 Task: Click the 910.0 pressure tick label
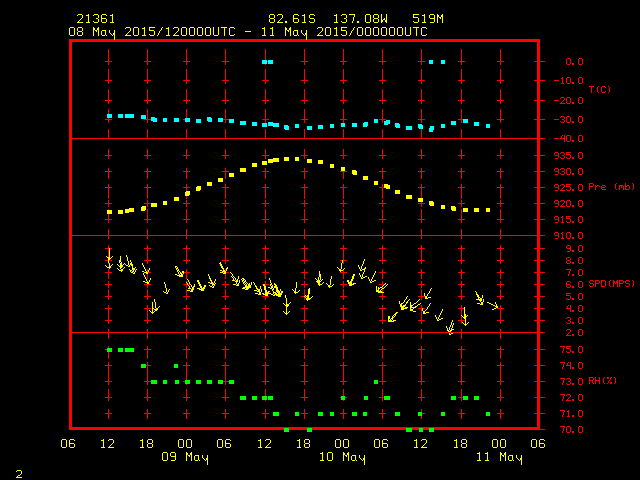pos(569,236)
